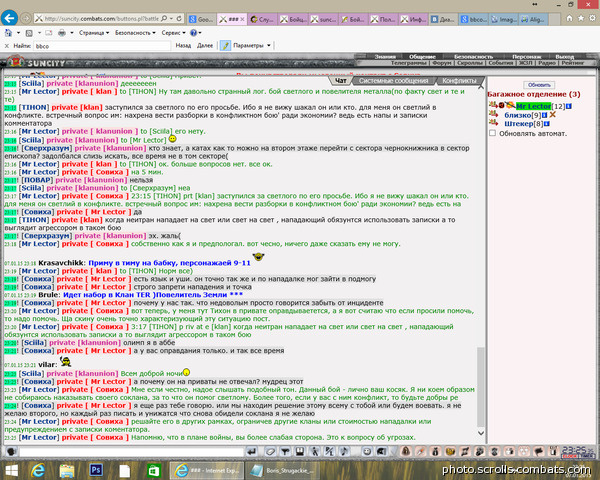Viewport: 600px width, 480px height.
Task: Open the Персонаж game menu
Action: point(526,57)
